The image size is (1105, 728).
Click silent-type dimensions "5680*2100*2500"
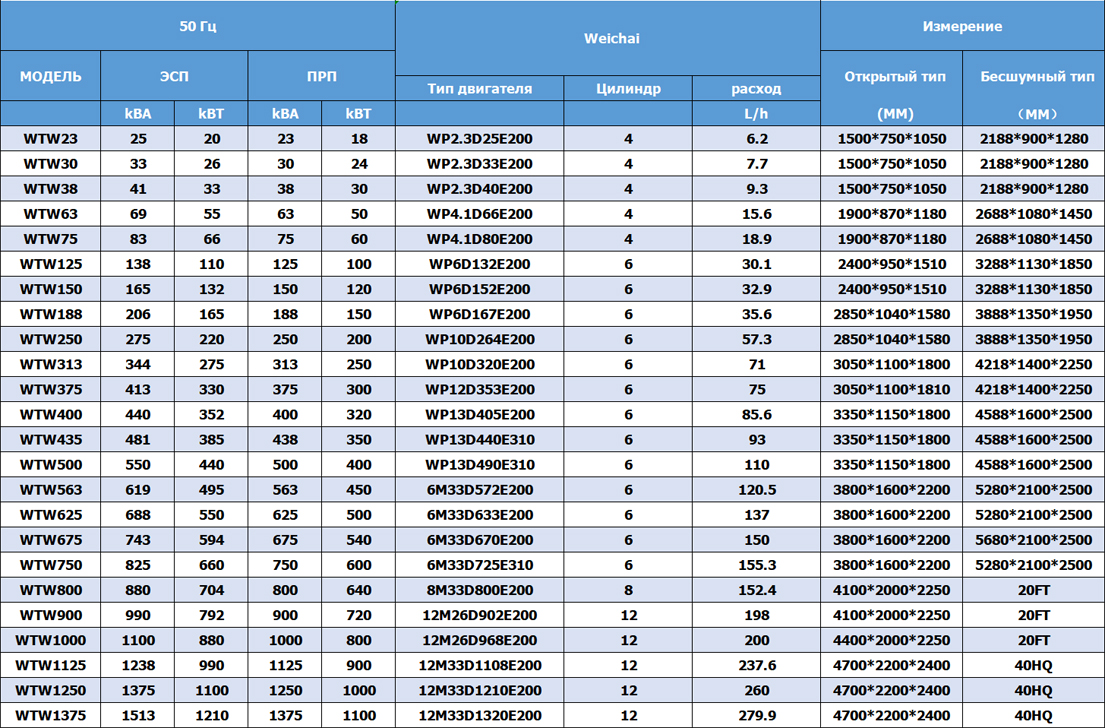1034,541
